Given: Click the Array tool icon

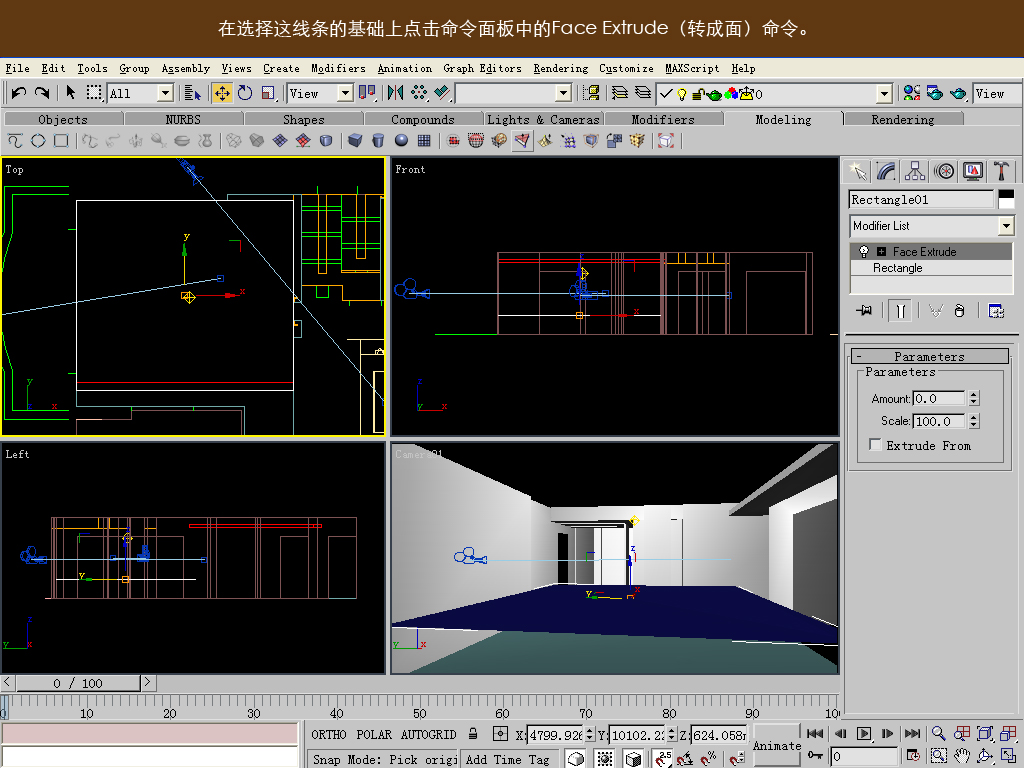Looking at the screenshot, I should (419, 93).
